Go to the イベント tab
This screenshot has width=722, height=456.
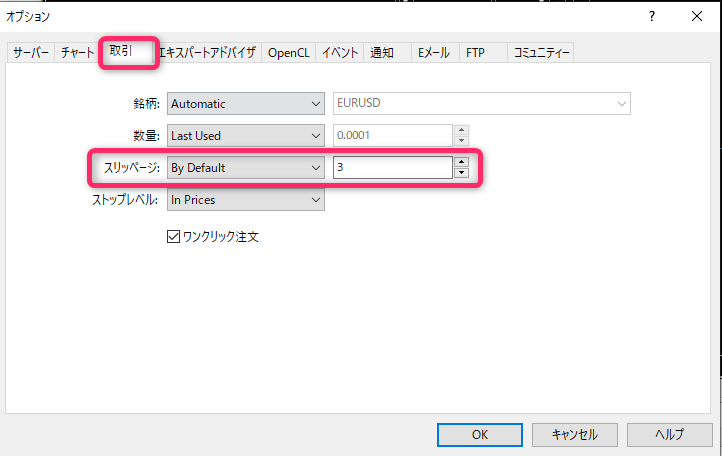coord(340,53)
